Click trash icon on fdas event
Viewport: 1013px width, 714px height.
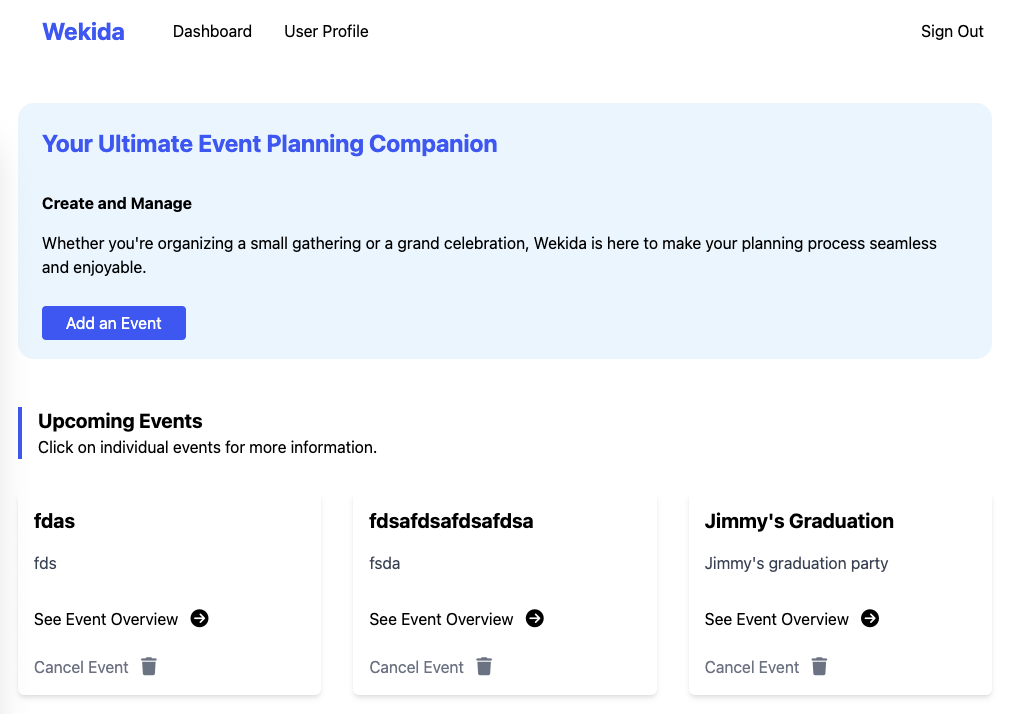coord(149,666)
